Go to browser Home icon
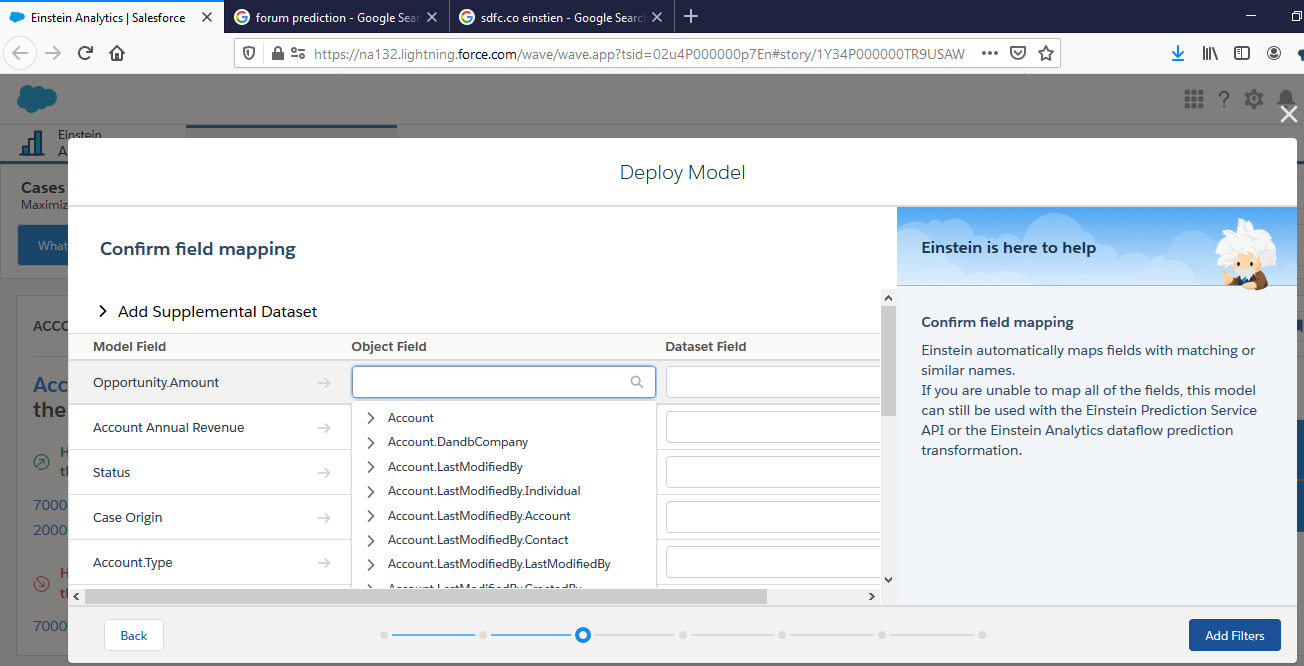Image resolution: width=1304 pixels, height=666 pixels. coord(117,54)
